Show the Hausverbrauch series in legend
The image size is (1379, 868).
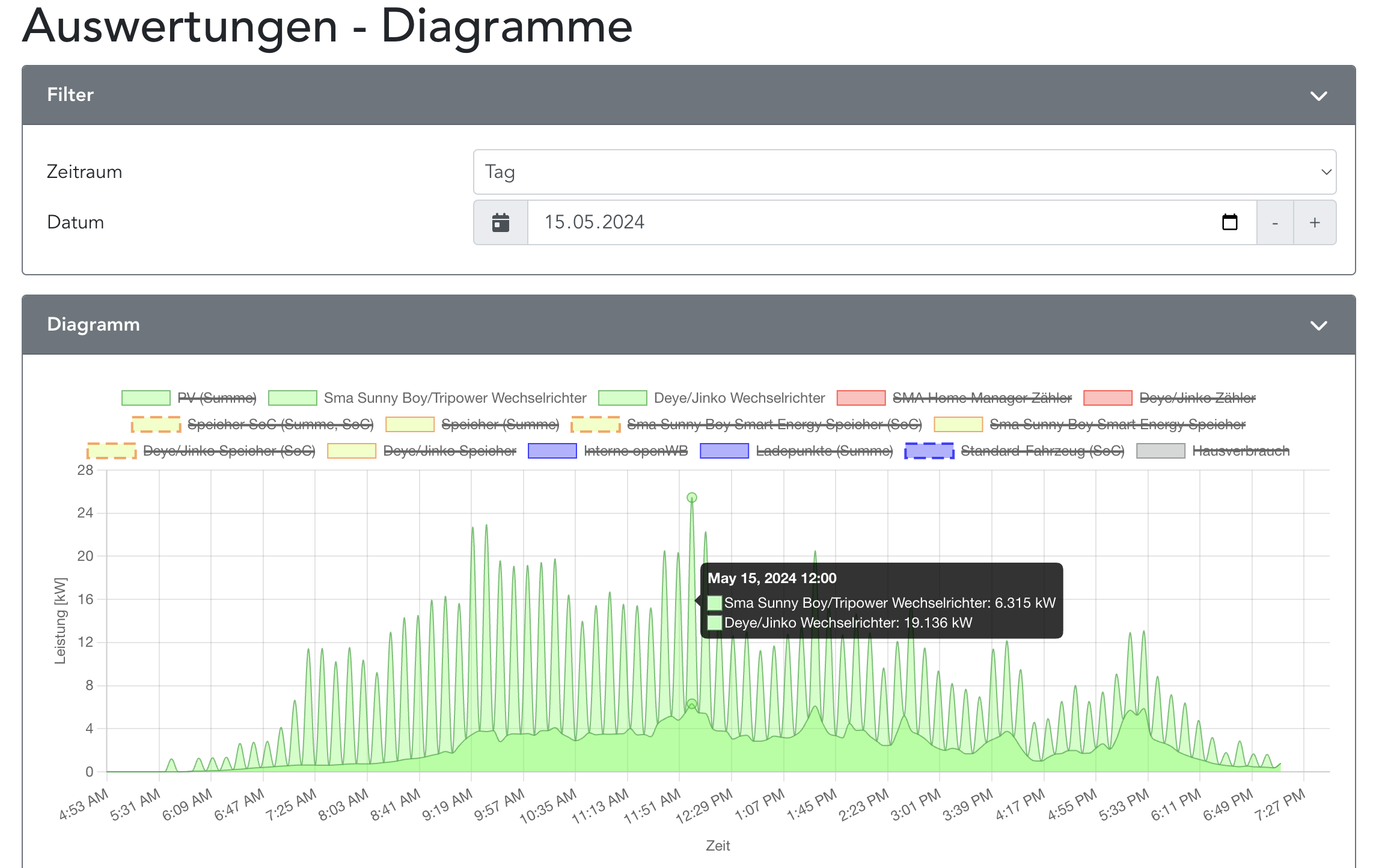pos(1240,451)
